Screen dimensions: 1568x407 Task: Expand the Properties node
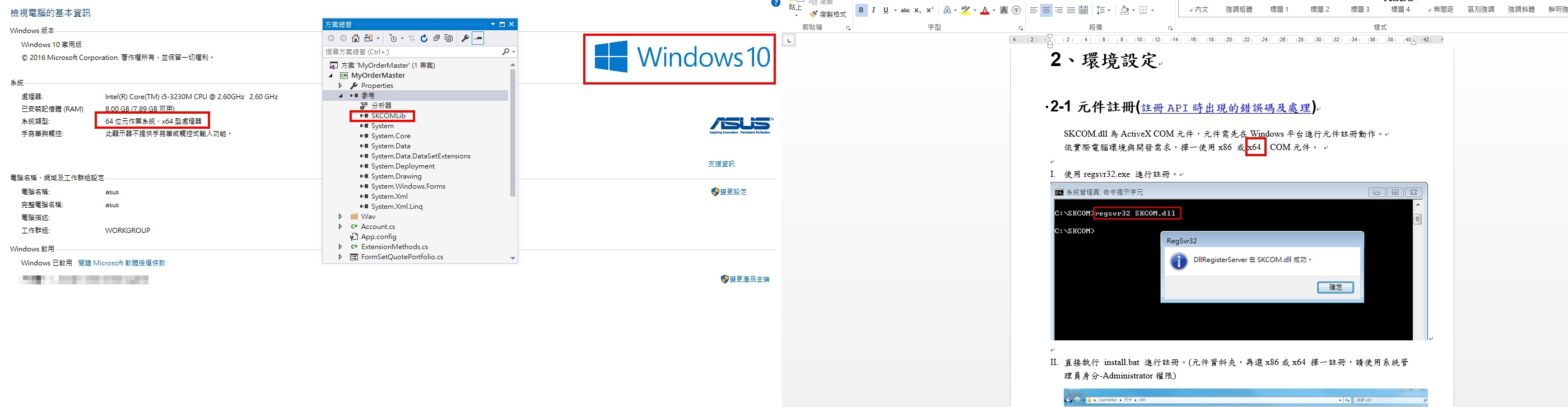(x=340, y=86)
